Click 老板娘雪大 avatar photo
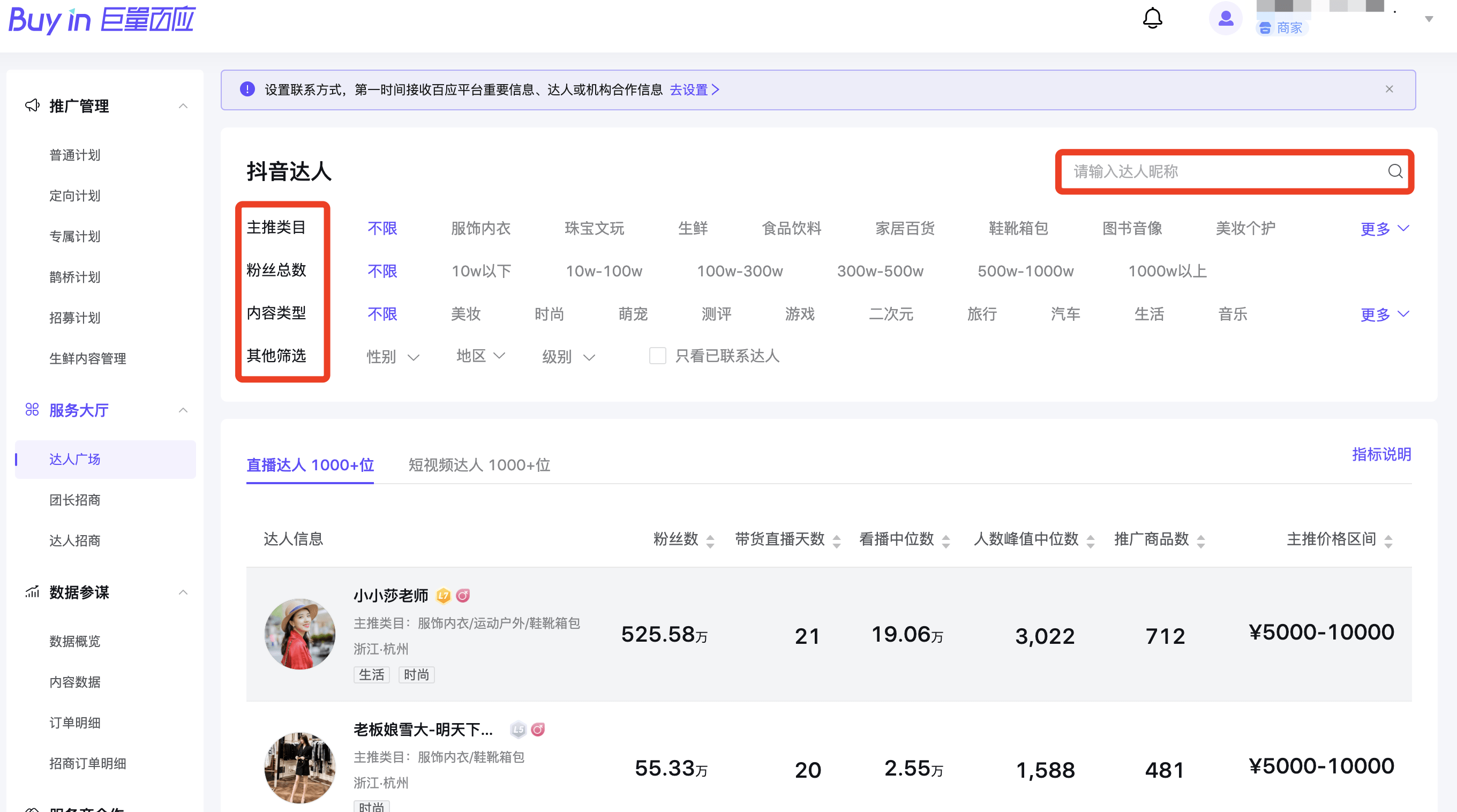 click(300, 768)
